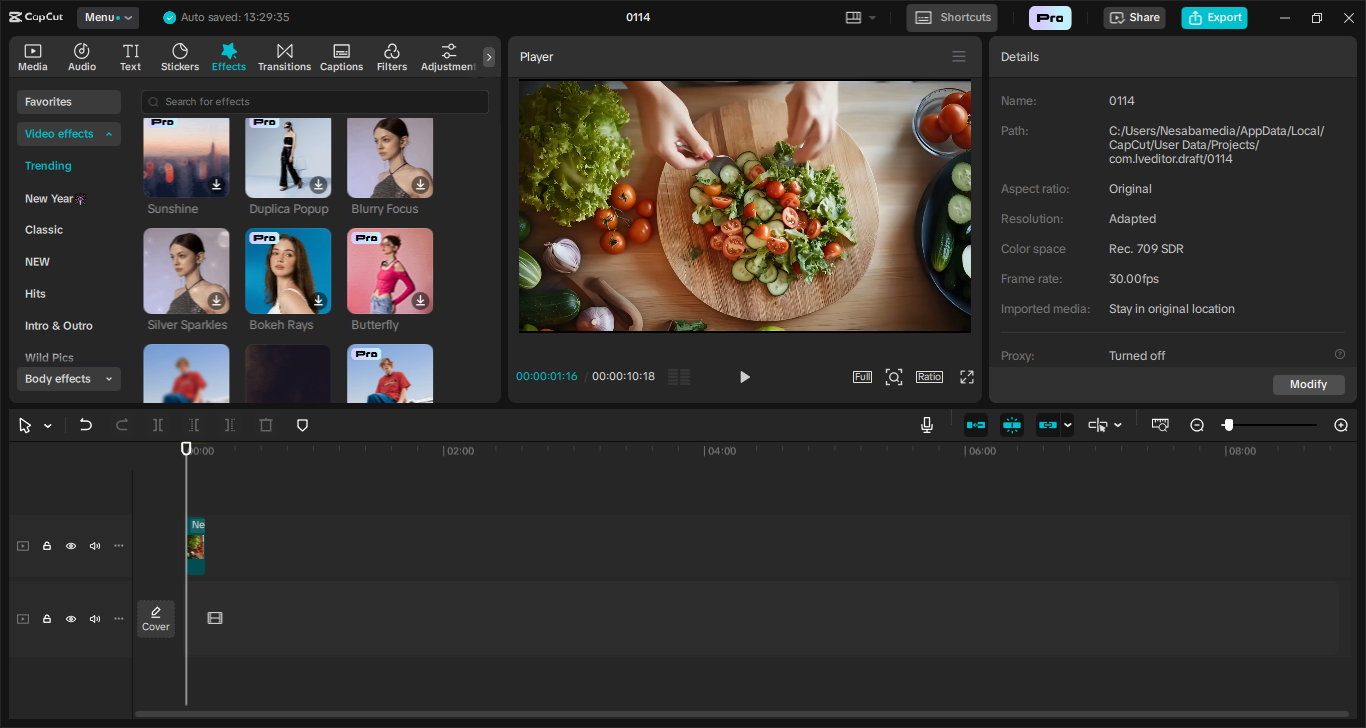Add a marker with the shield icon
The height and width of the screenshot is (728, 1366).
click(x=302, y=425)
